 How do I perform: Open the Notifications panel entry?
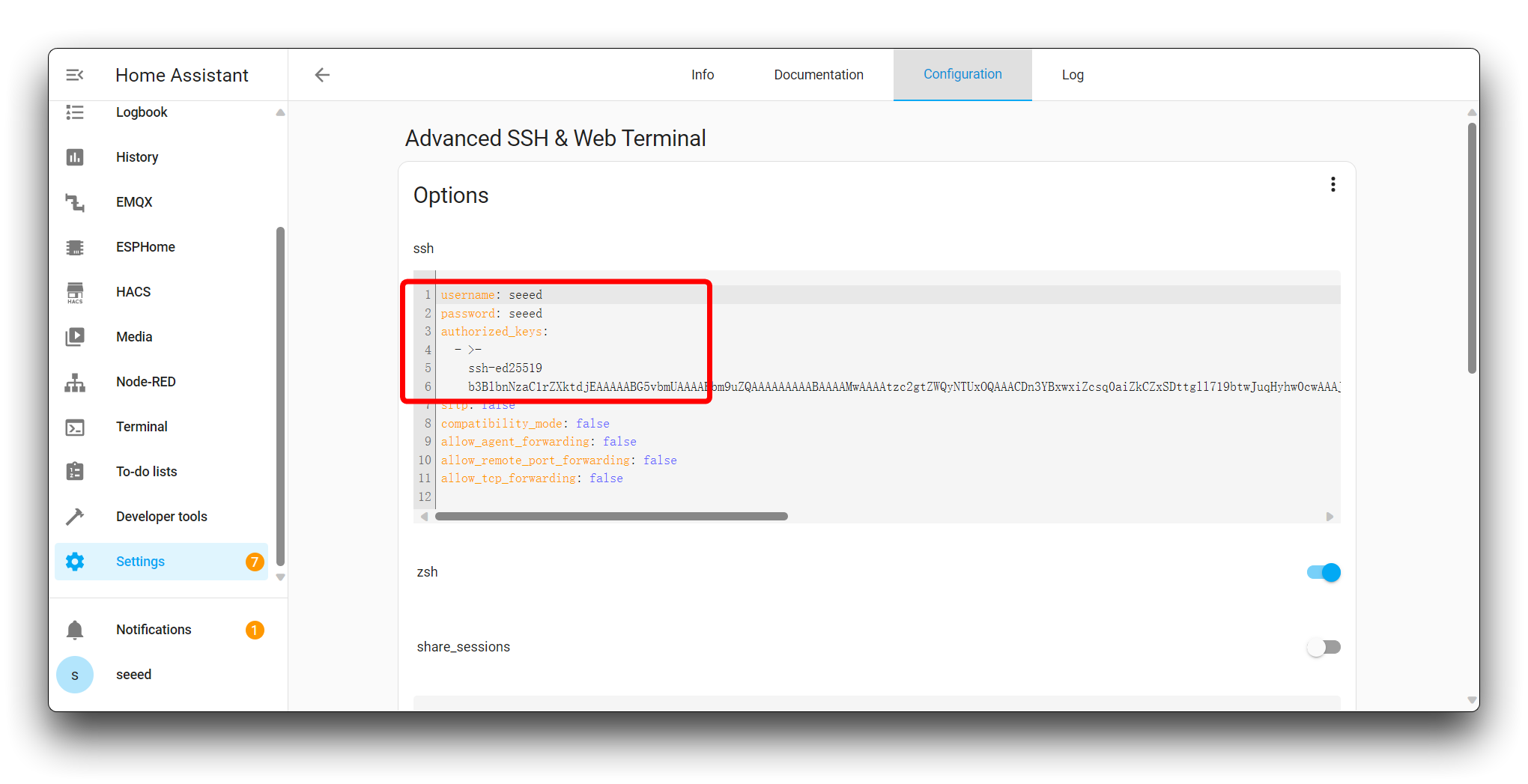(x=161, y=630)
